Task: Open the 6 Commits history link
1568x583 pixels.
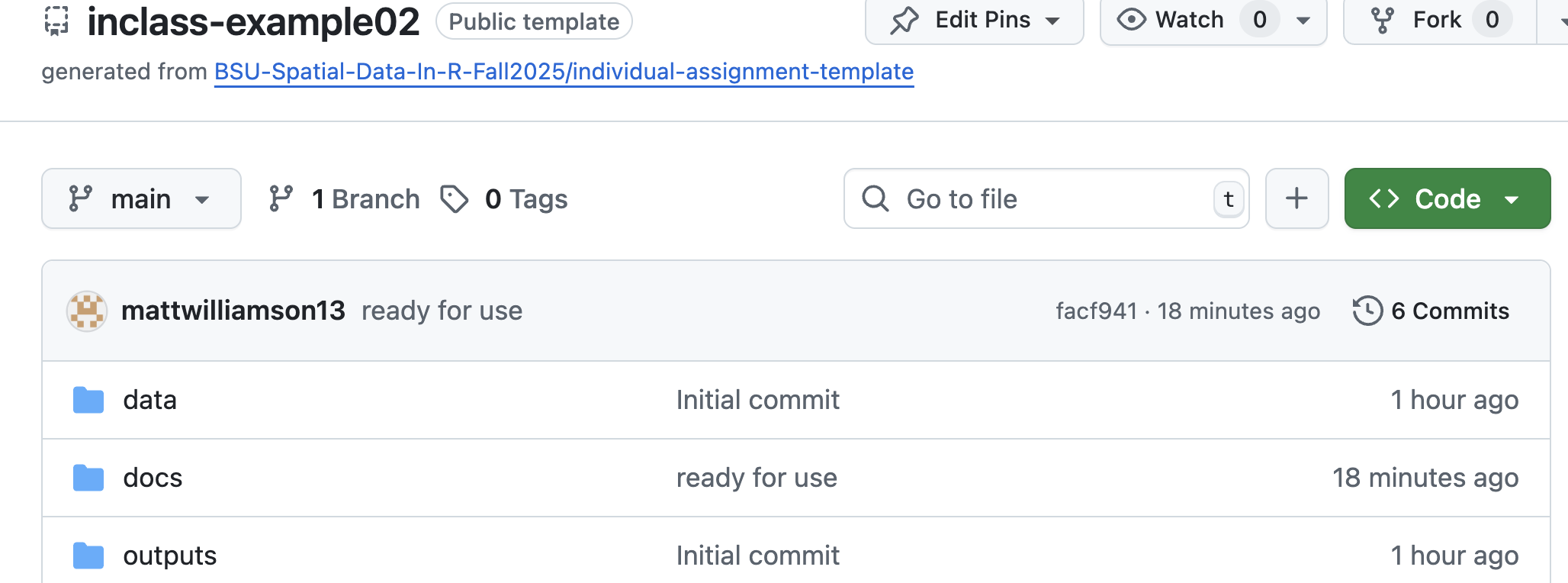Action: coord(1431,311)
